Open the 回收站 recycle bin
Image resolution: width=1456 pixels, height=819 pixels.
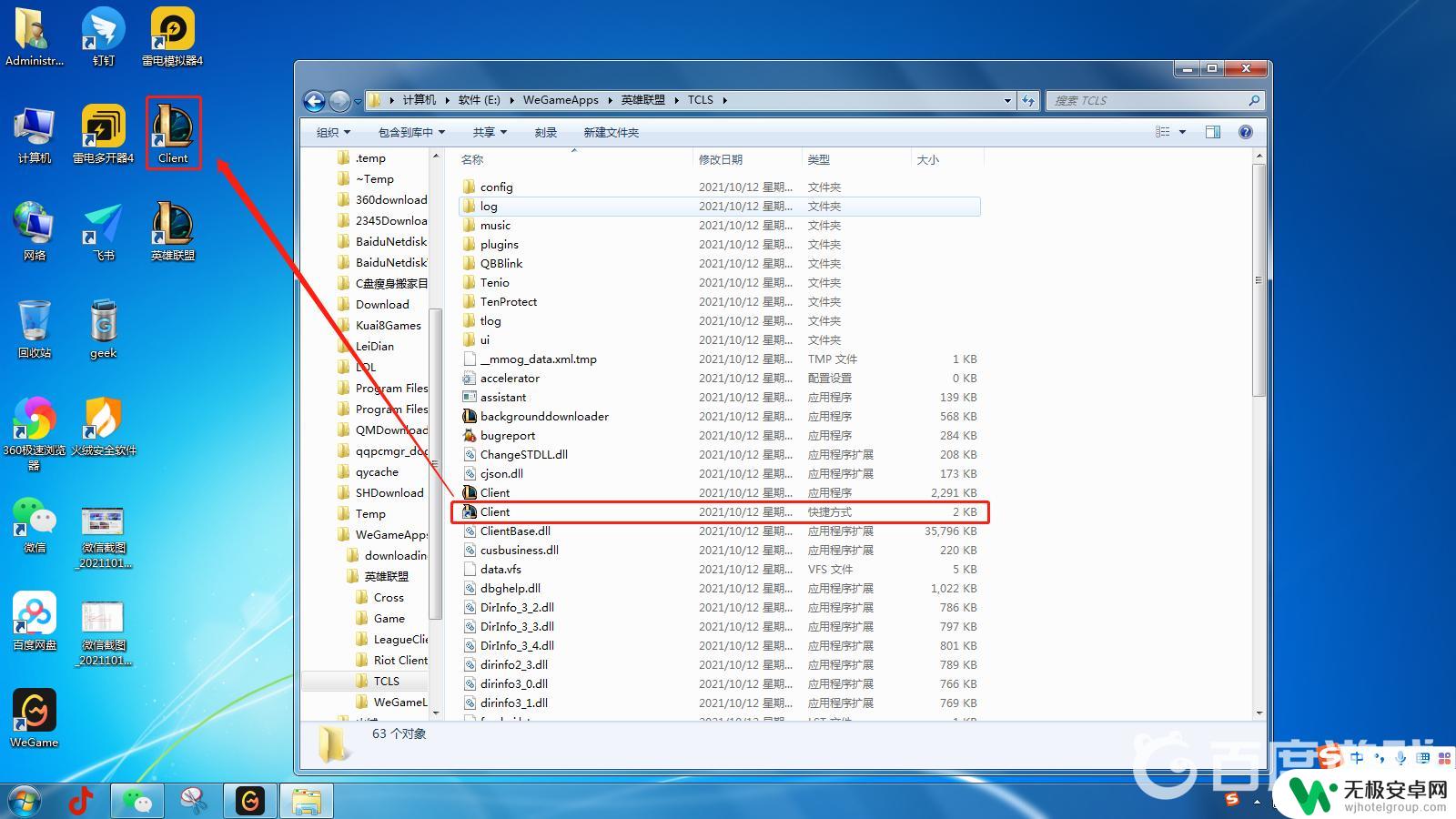coord(35,329)
